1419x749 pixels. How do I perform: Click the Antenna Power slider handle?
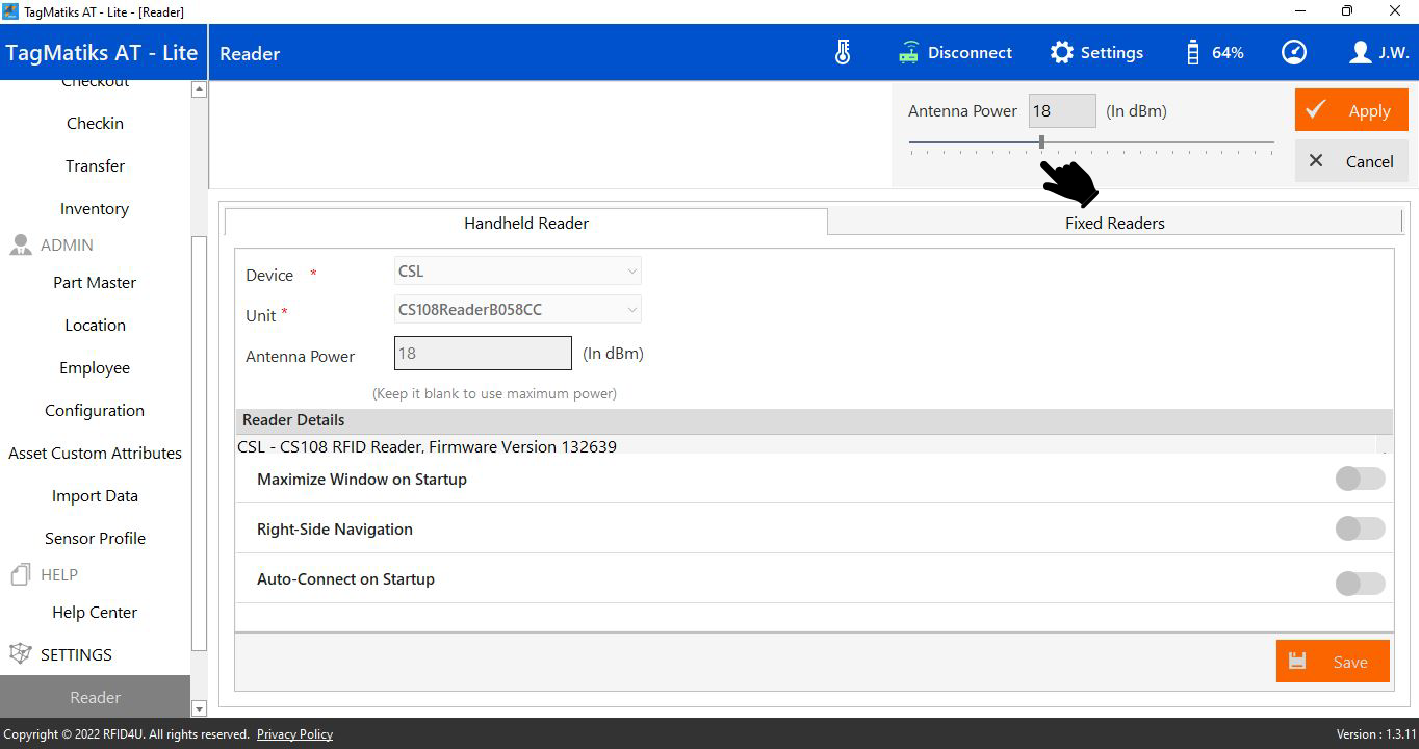click(x=1041, y=142)
